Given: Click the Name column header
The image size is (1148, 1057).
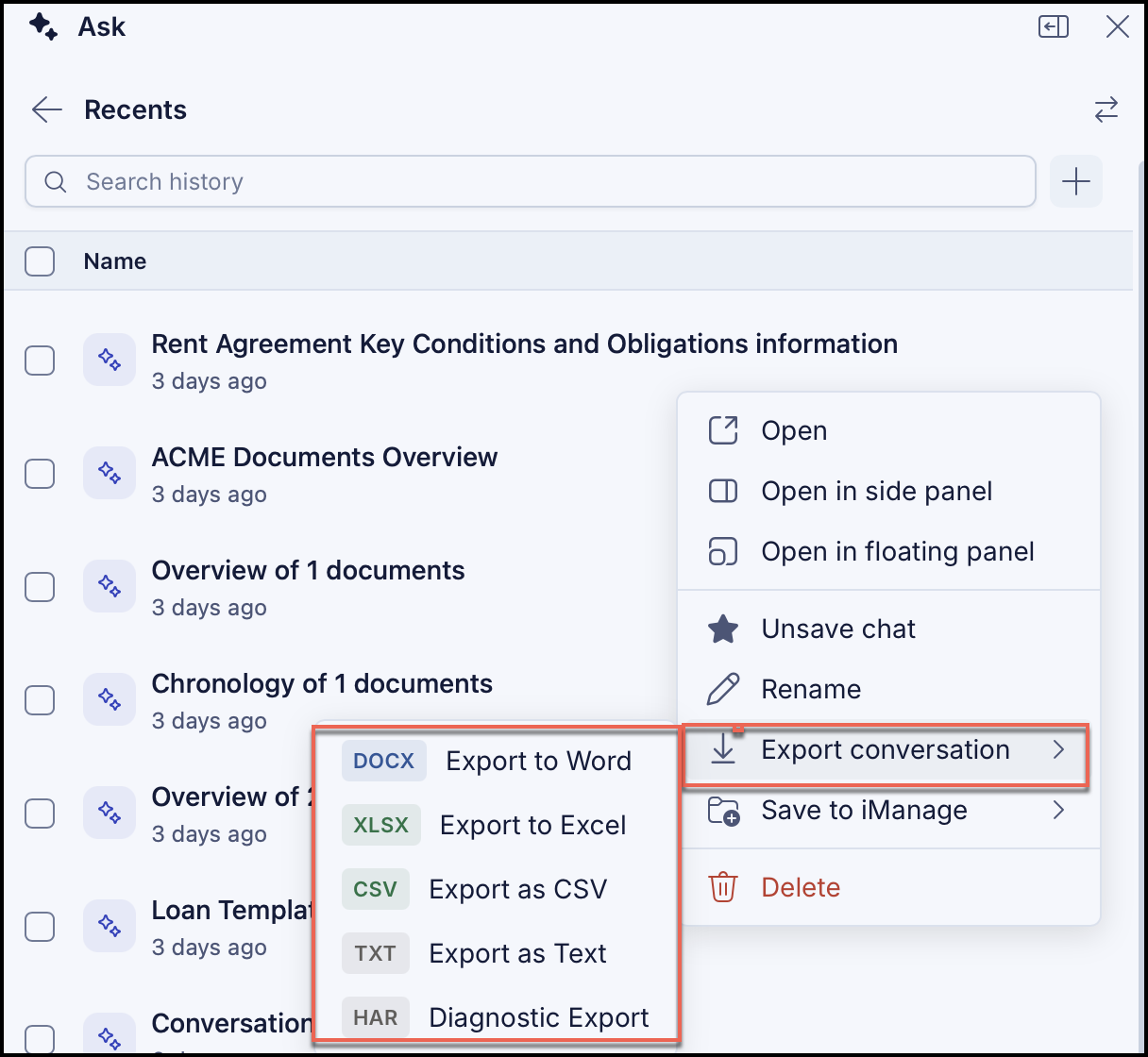Looking at the screenshot, I should click(x=115, y=261).
